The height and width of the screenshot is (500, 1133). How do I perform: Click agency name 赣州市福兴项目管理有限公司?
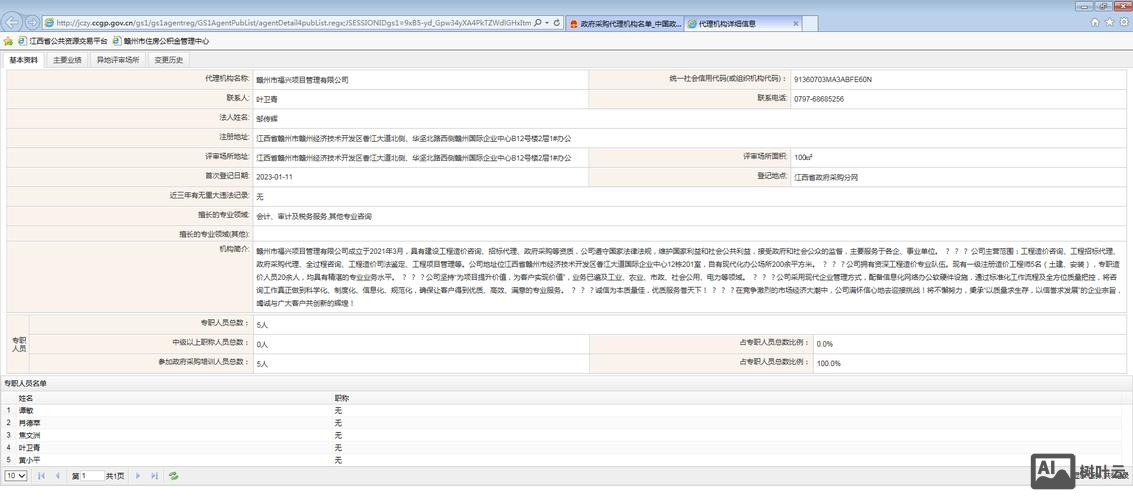click(x=302, y=79)
